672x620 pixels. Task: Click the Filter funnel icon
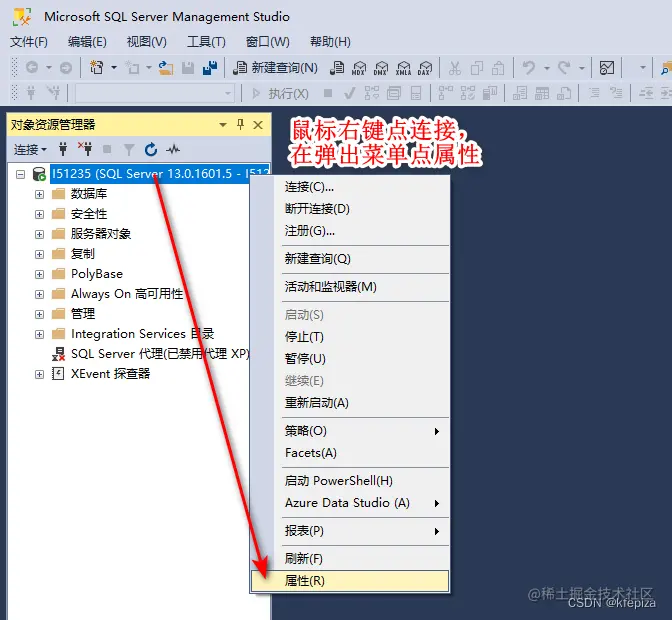(129, 150)
